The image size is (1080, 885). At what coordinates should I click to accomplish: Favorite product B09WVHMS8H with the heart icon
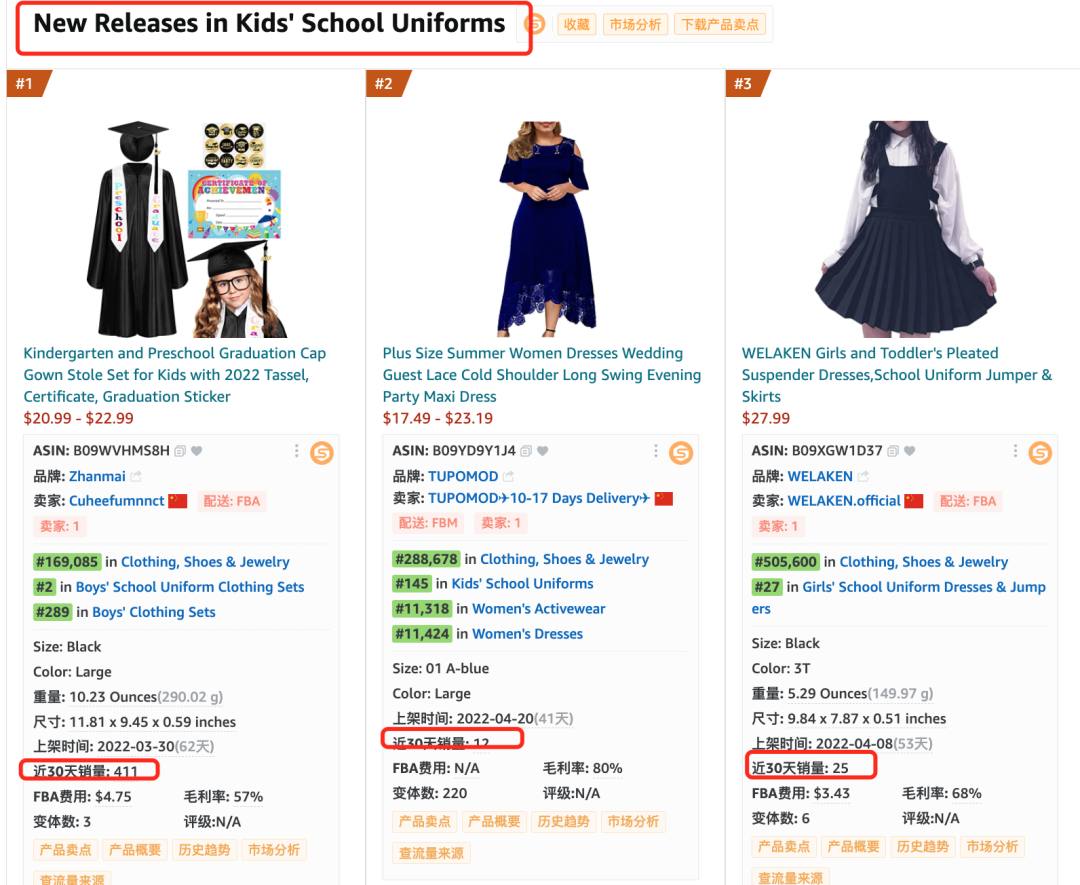click(197, 451)
